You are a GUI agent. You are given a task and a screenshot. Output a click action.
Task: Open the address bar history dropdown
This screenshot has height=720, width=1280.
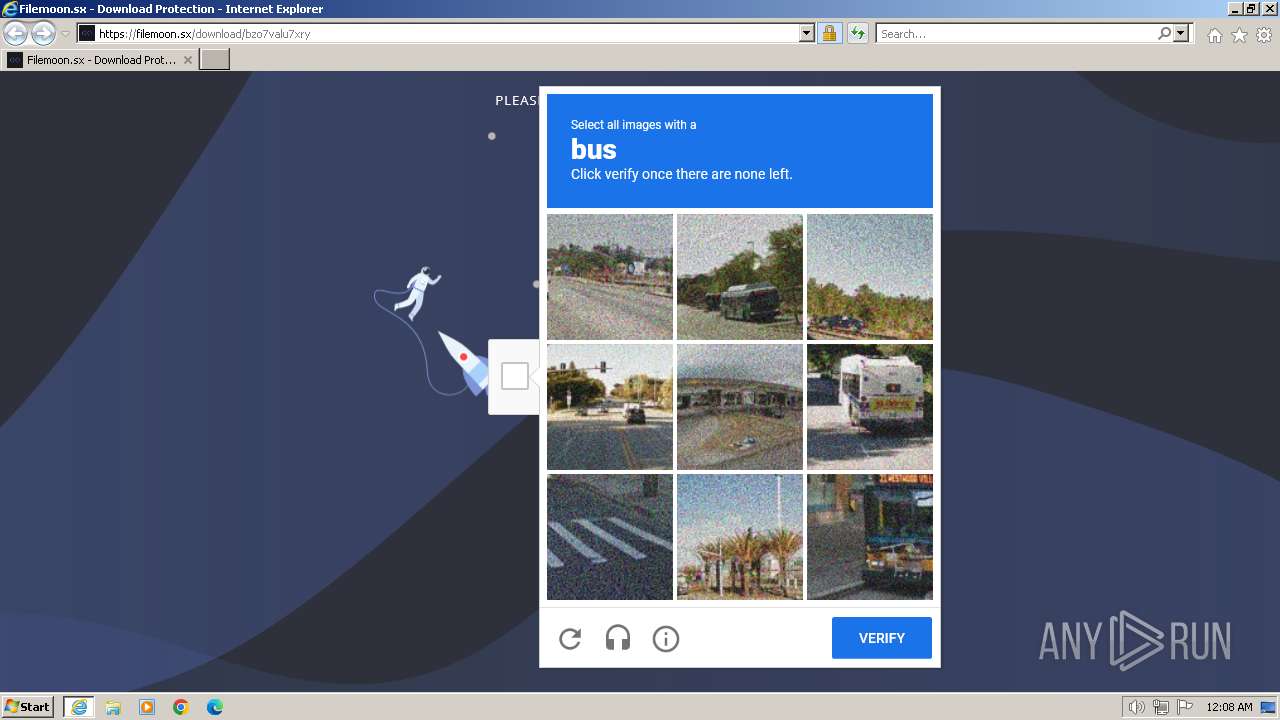pyautogui.click(x=807, y=33)
